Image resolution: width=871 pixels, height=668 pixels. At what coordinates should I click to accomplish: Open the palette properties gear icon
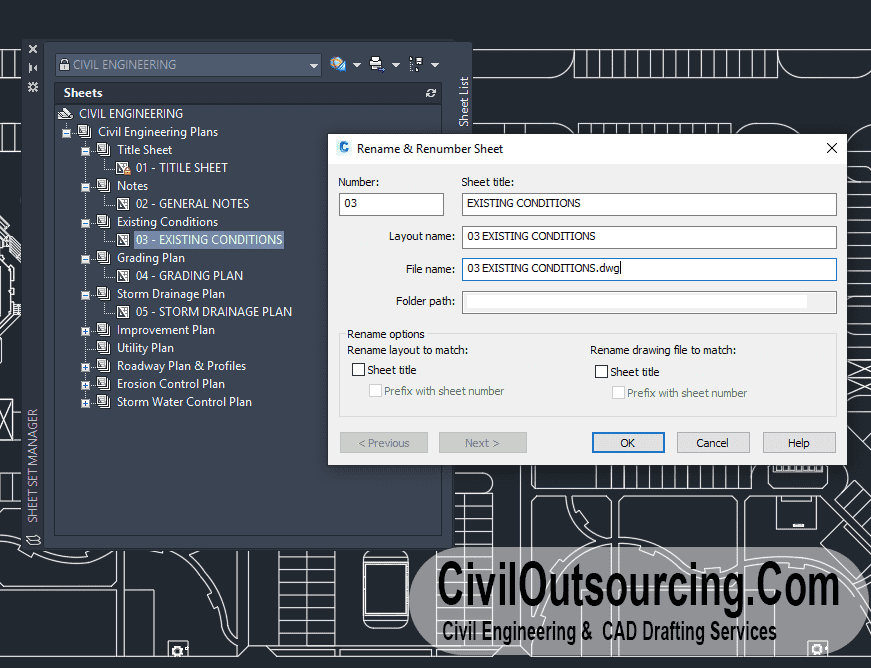click(x=33, y=86)
